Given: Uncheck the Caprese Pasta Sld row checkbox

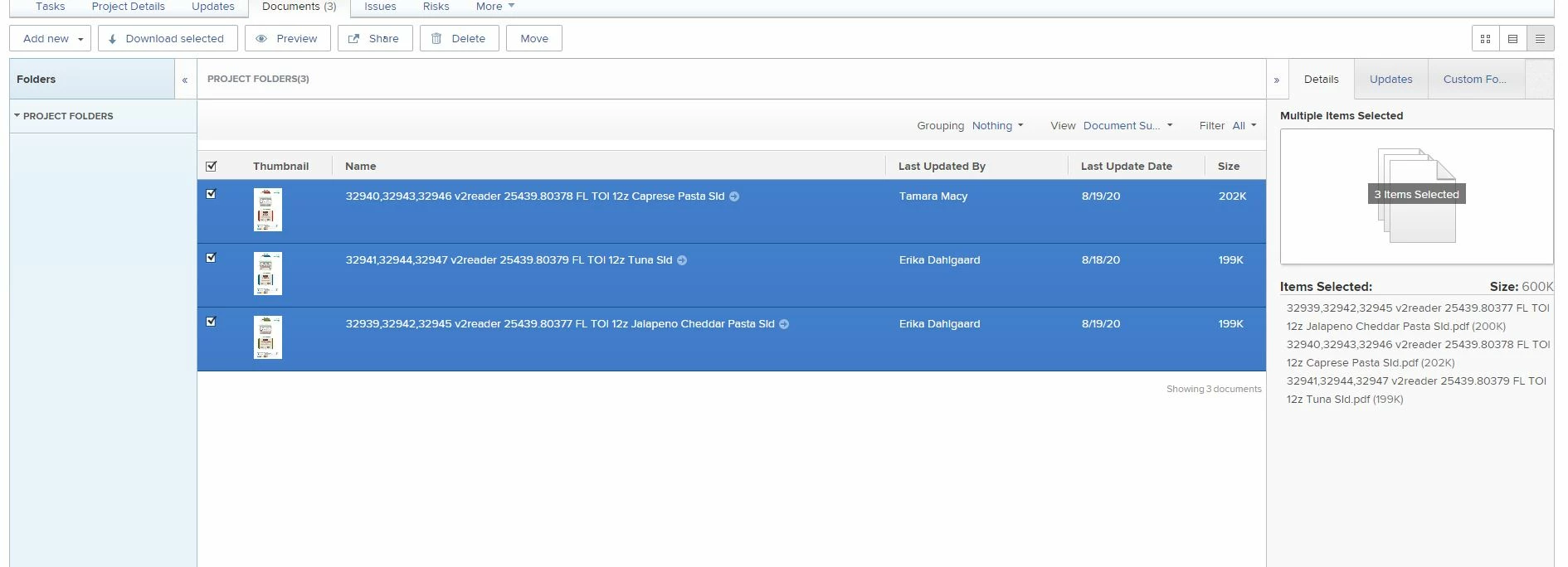Looking at the screenshot, I should [x=211, y=194].
